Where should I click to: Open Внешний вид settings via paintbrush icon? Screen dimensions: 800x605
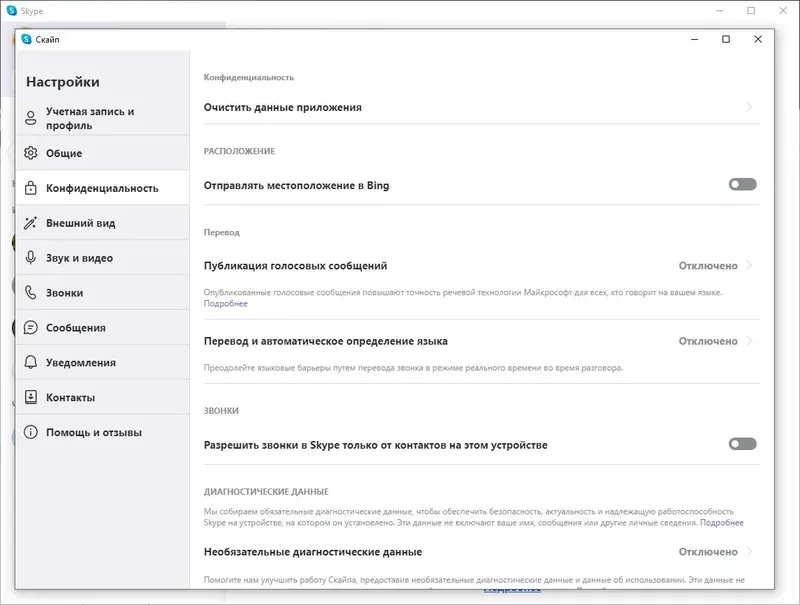pyautogui.click(x=31, y=222)
